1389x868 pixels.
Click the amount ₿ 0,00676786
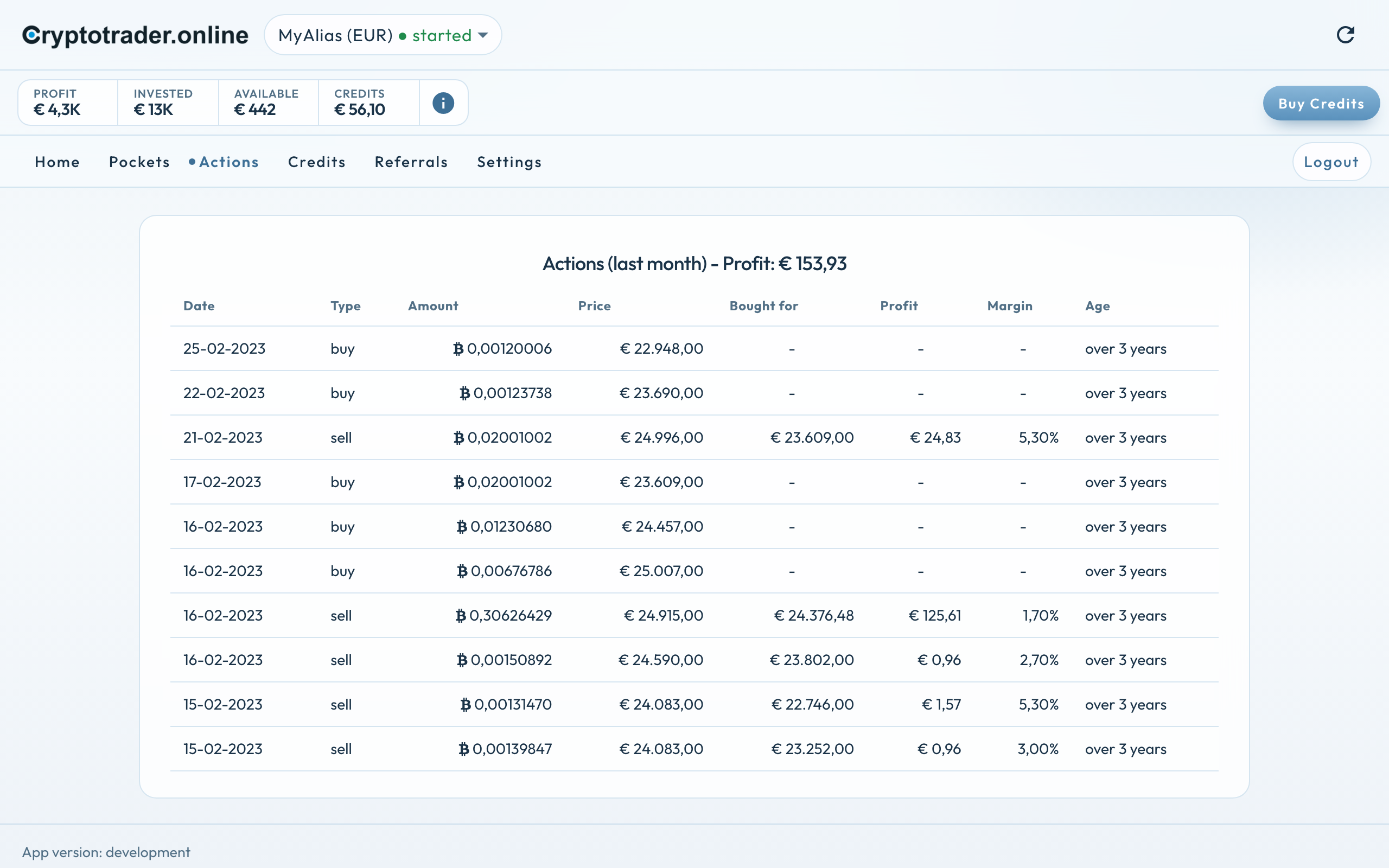[504, 571]
